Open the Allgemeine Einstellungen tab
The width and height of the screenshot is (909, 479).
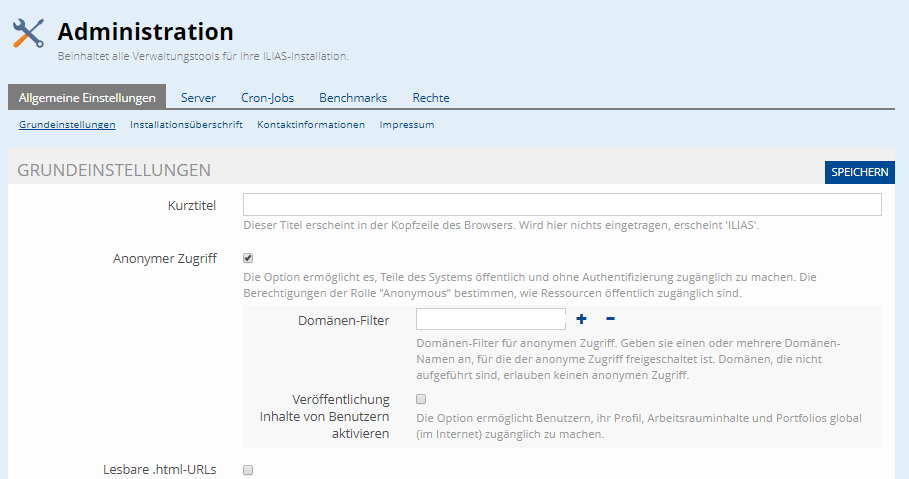(87, 98)
